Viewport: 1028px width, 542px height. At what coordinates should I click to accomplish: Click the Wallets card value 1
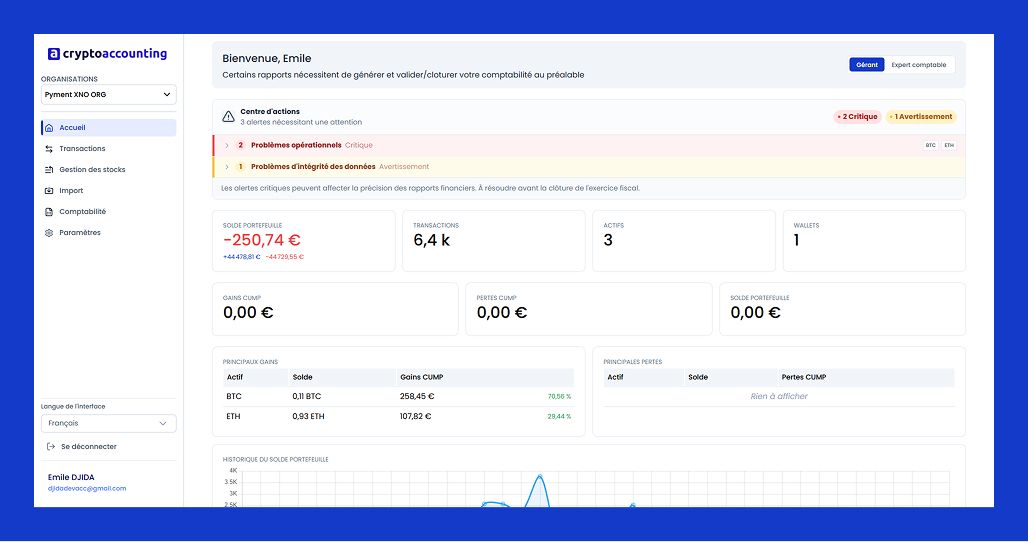pyautogui.click(x=797, y=240)
